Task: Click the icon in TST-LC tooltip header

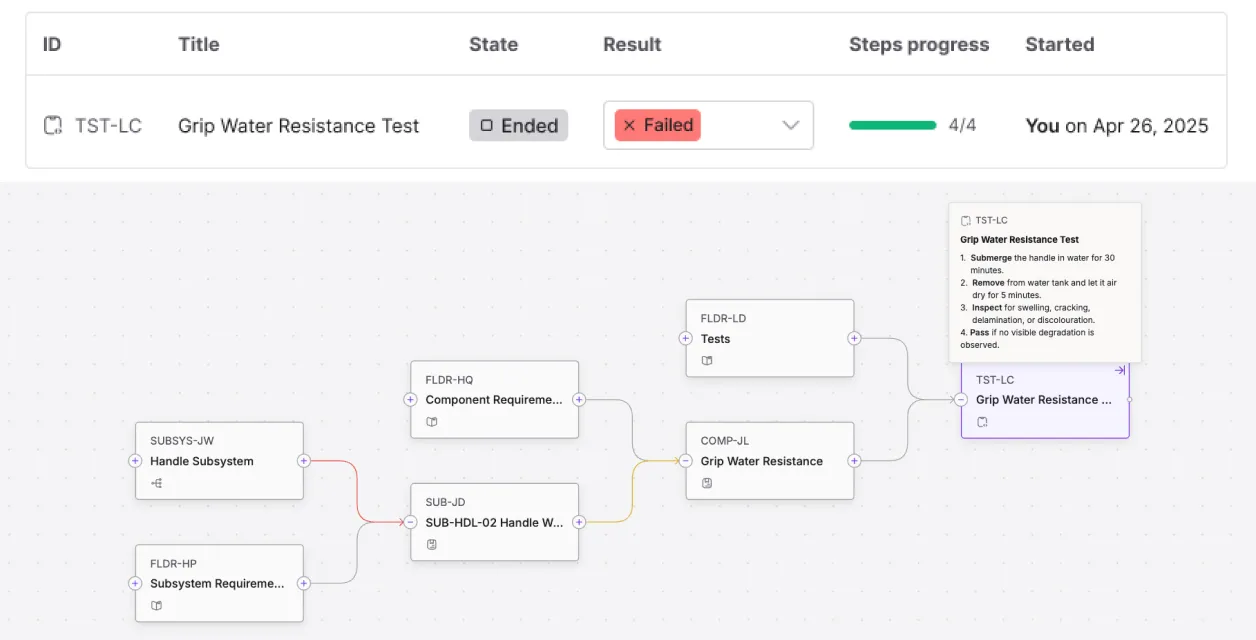Action: 965,220
